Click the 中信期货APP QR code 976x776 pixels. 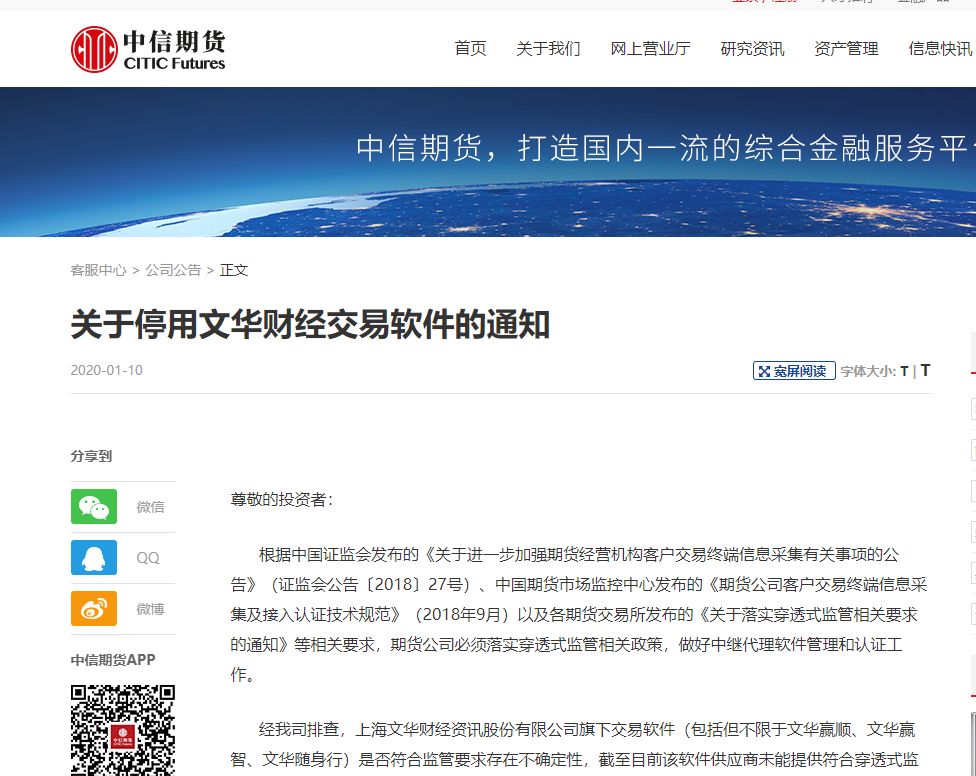[123, 730]
